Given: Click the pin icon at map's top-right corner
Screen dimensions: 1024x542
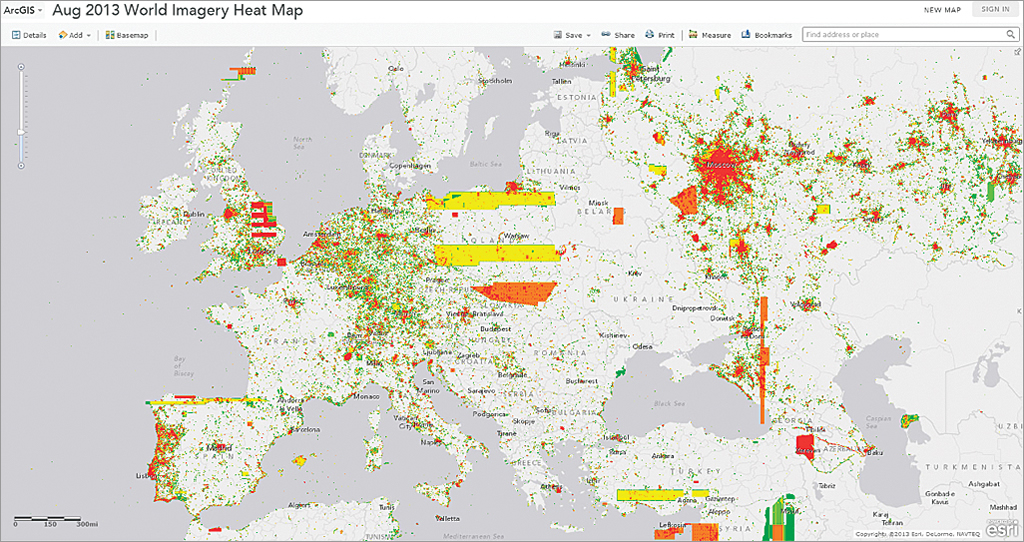Looking at the screenshot, I should [x=1018, y=51].
